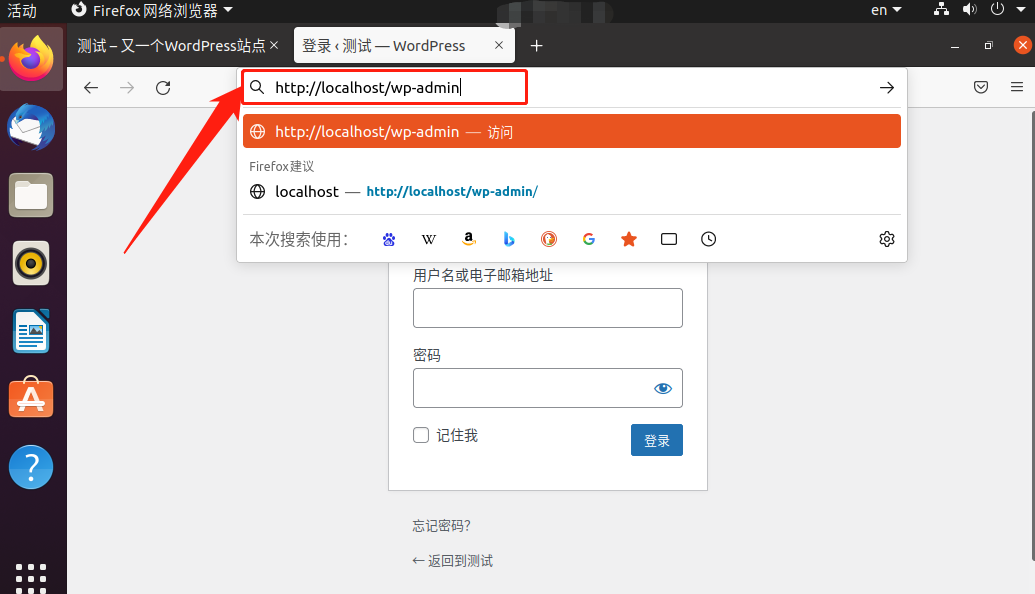Close the 登录 ‹ 测试 WordPress tab
The height and width of the screenshot is (594, 1035).
(499, 45)
